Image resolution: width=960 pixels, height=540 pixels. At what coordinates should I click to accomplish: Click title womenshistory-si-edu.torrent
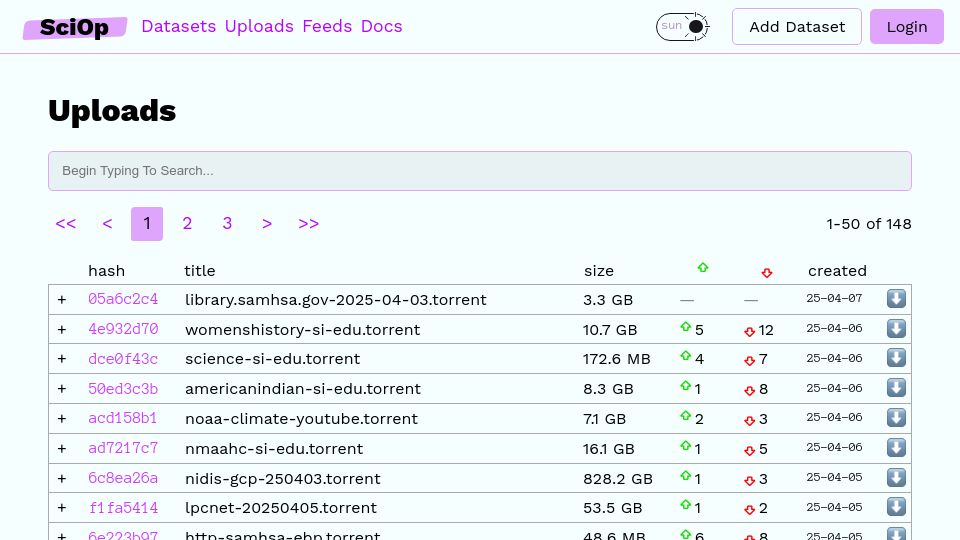302,329
